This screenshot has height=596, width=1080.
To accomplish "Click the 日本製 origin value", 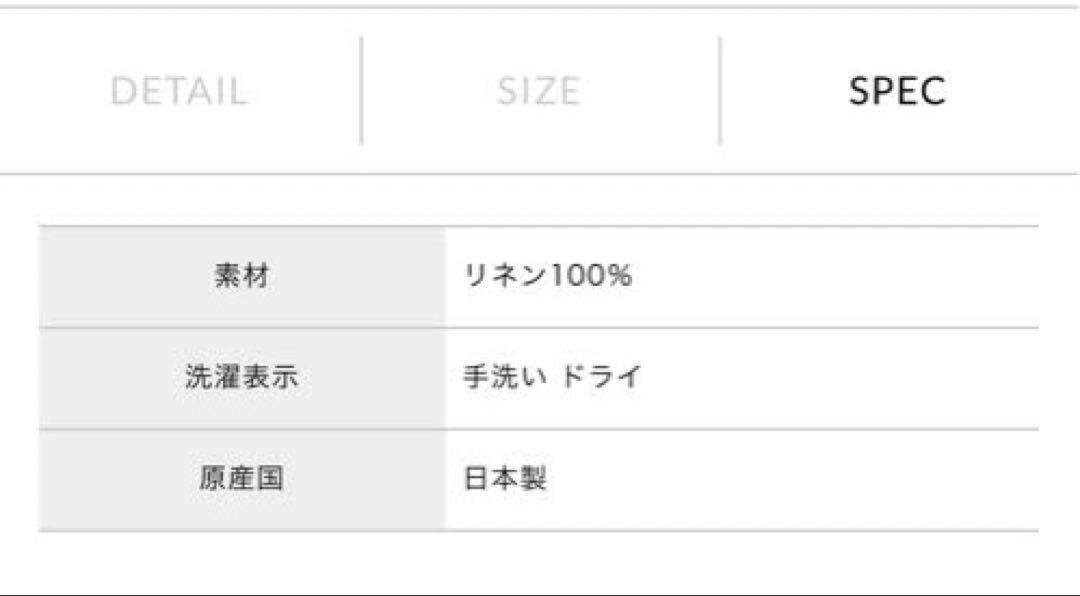I will pyautogui.click(x=505, y=478).
